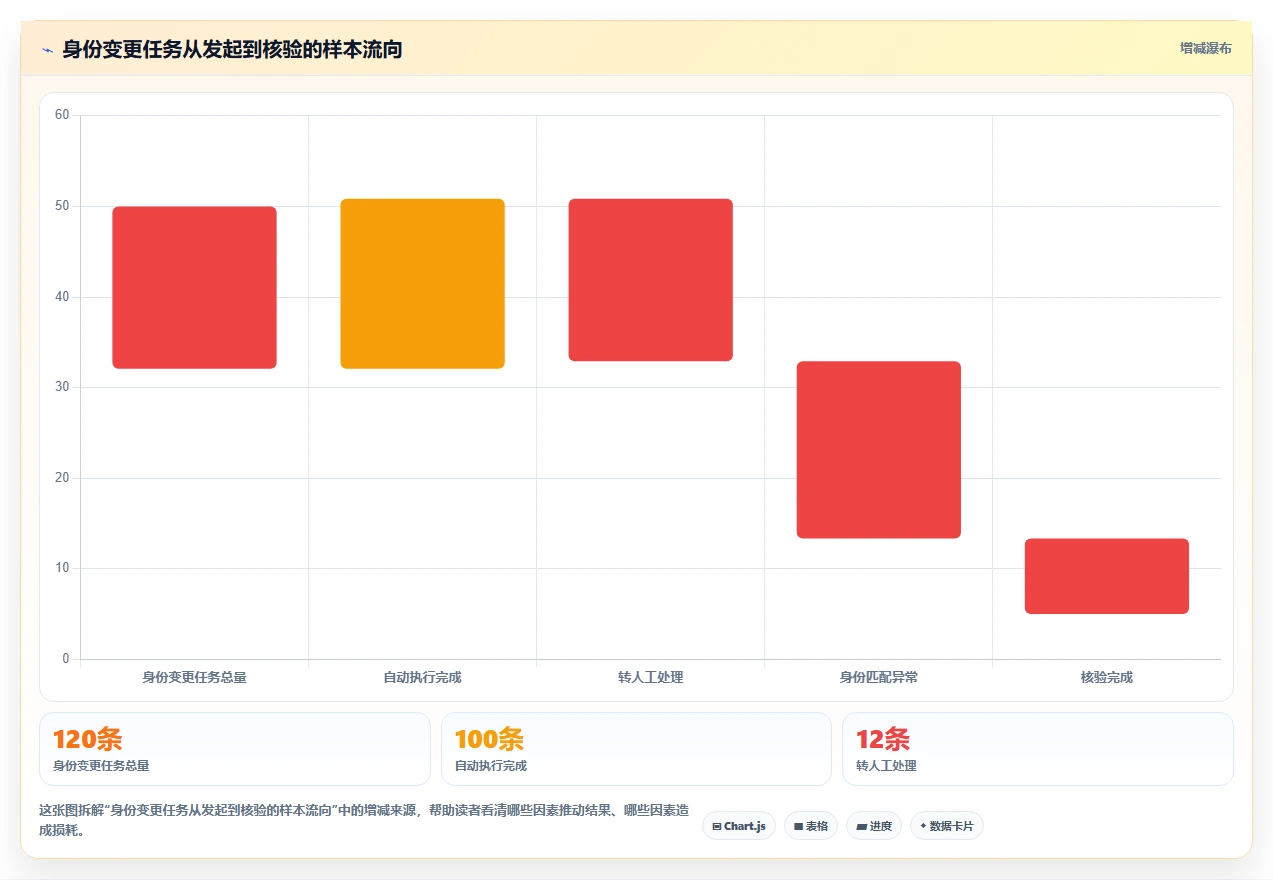Click the y-axis value 20

[x=62, y=478]
